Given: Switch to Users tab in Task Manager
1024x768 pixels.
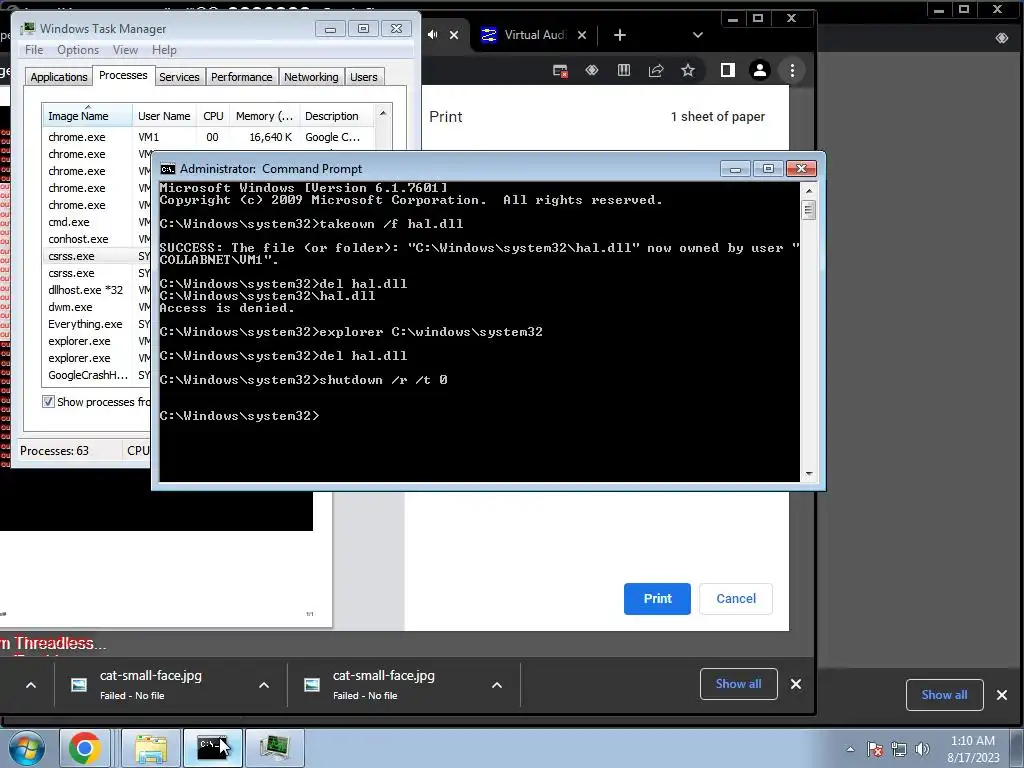Looking at the screenshot, I should (x=364, y=77).
